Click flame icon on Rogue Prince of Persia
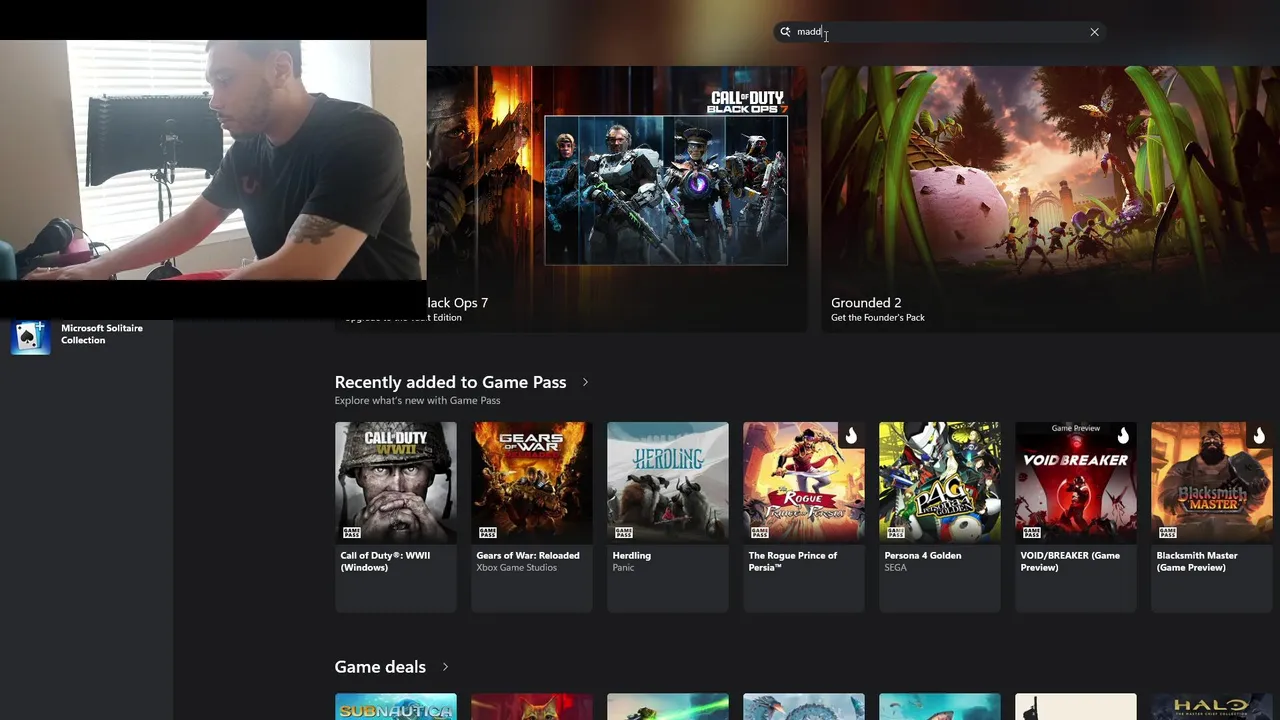This screenshot has width=1280, height=720. pyautogui.click(x=851, y=435)
